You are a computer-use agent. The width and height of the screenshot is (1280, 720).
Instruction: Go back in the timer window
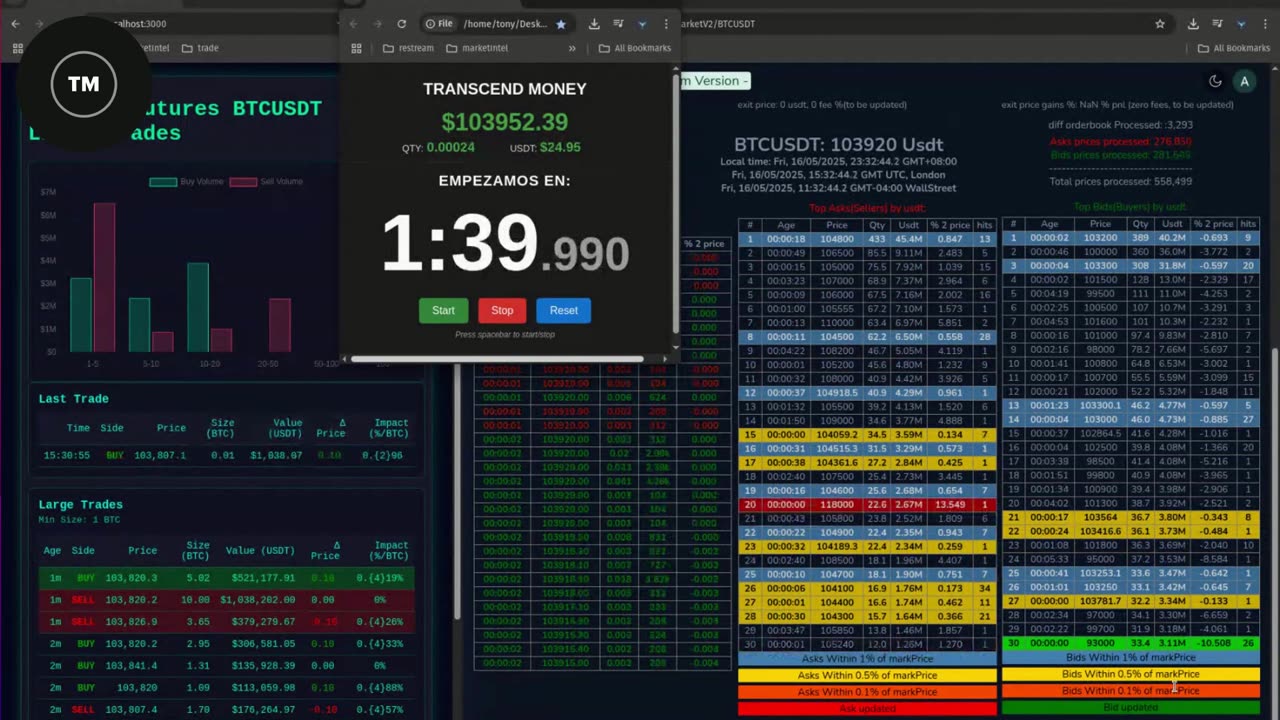[353, 24]
